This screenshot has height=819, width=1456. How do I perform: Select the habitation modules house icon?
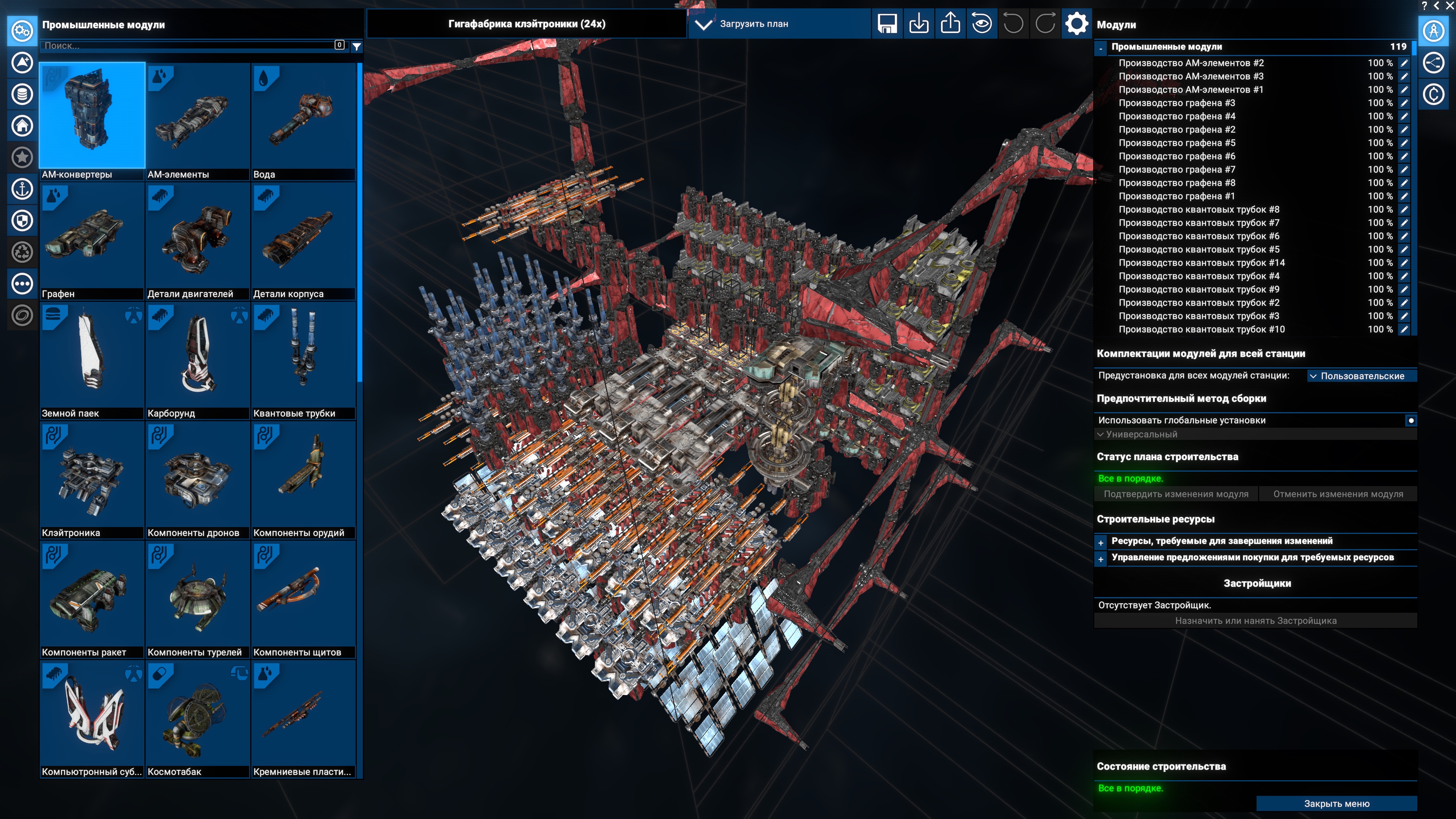23,126
